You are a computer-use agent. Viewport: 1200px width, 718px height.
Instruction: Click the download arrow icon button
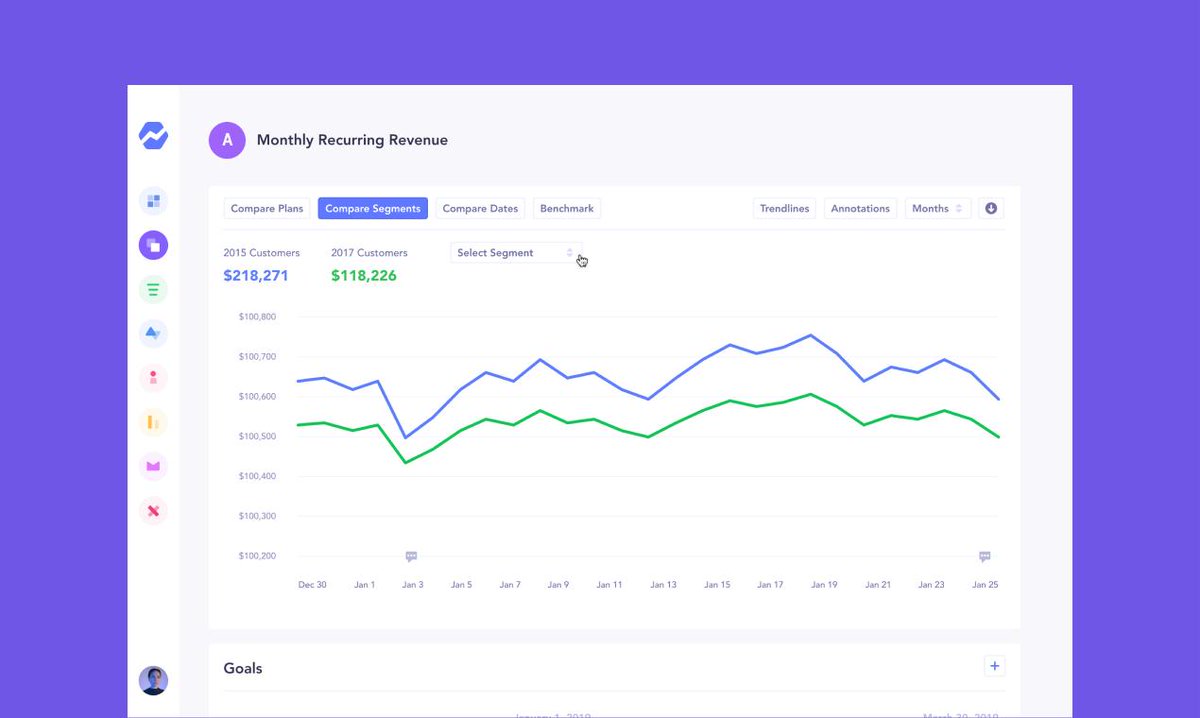tap(991, 208)
